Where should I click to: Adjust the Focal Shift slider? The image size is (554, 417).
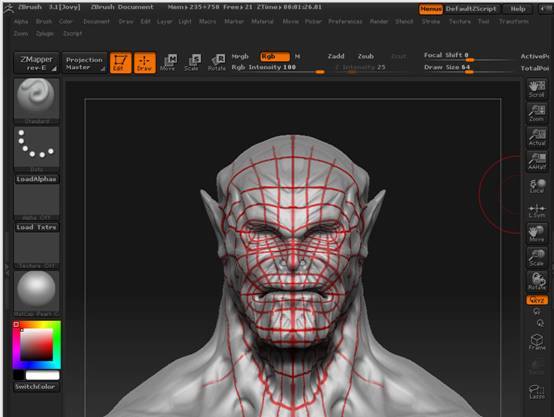[468, 56]
